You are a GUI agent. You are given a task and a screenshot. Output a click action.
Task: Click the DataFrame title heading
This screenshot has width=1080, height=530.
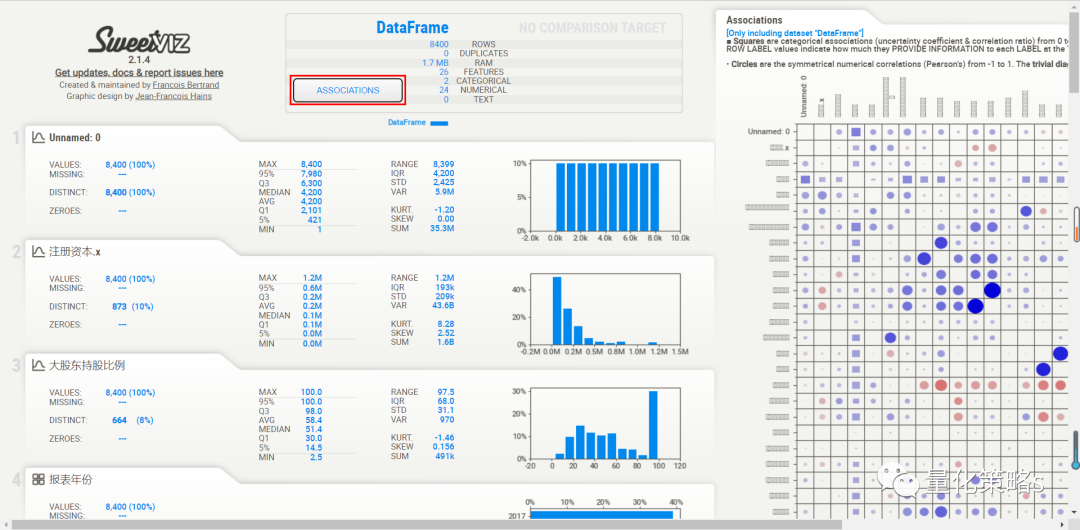click(x=412, y=28)
